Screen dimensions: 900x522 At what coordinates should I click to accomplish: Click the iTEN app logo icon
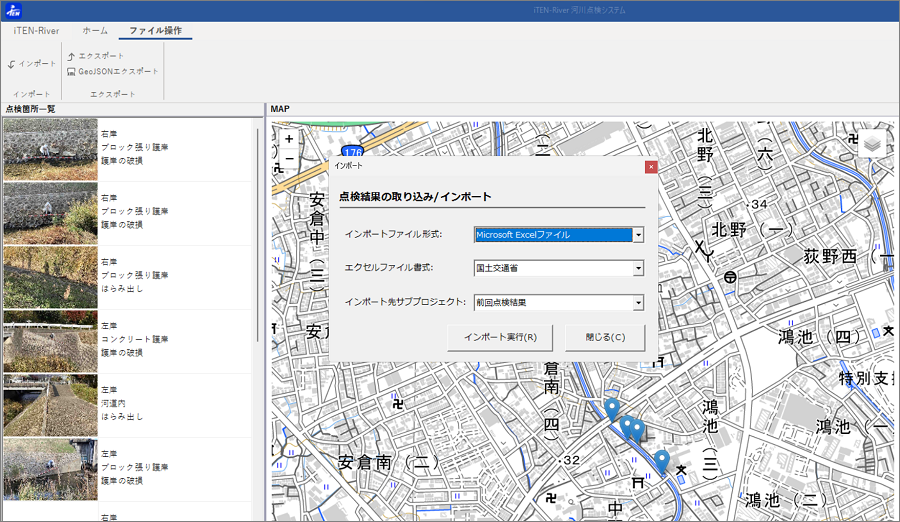pyautogui.click(x=13, y=10)
